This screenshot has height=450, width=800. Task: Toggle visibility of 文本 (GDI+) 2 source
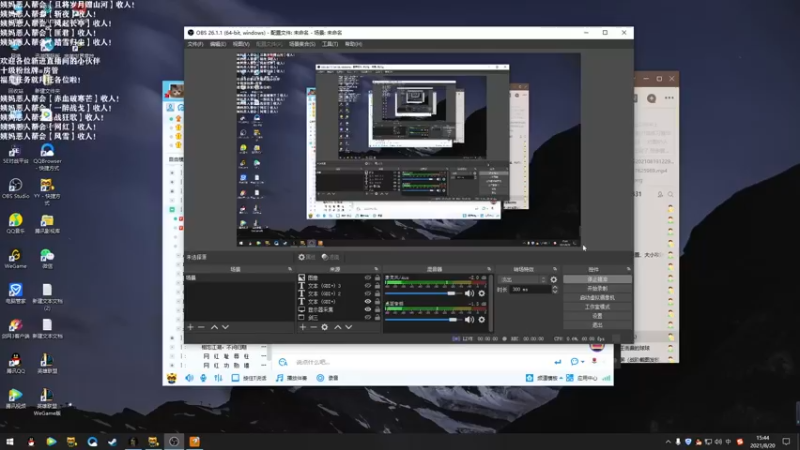(x=367, y=294)
